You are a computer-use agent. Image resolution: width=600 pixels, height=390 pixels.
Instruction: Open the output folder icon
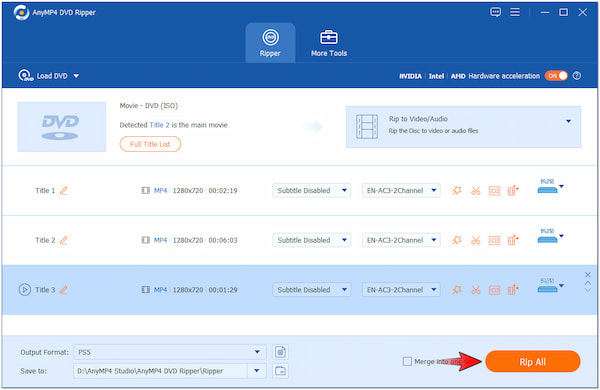coord(280,371)
